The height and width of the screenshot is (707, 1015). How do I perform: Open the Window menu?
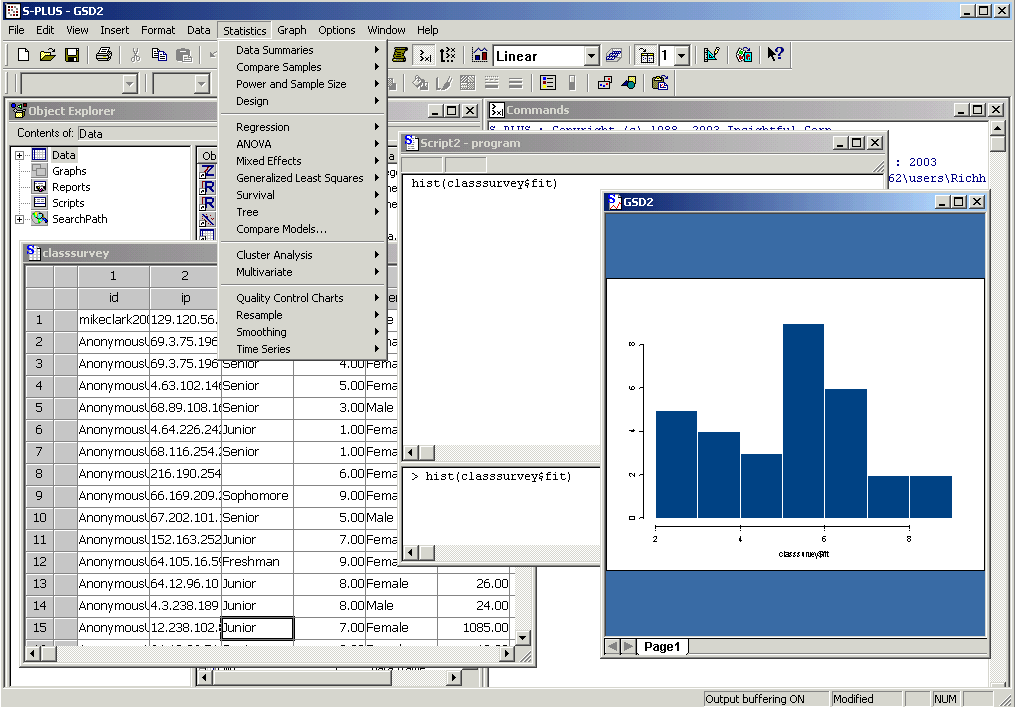pos(386,30)
